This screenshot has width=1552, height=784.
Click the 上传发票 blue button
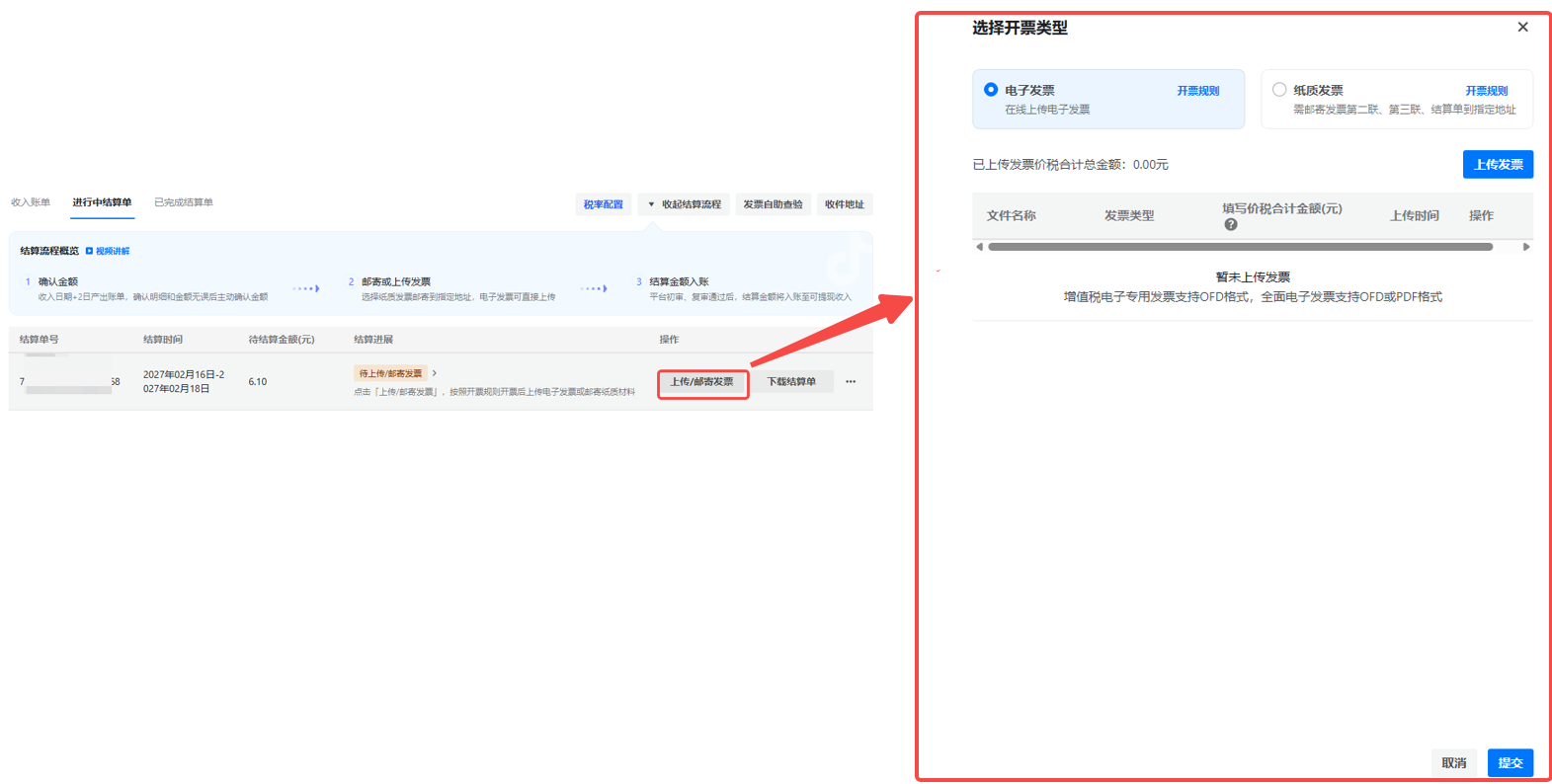pyautogui.click(x=1497, y=165)
